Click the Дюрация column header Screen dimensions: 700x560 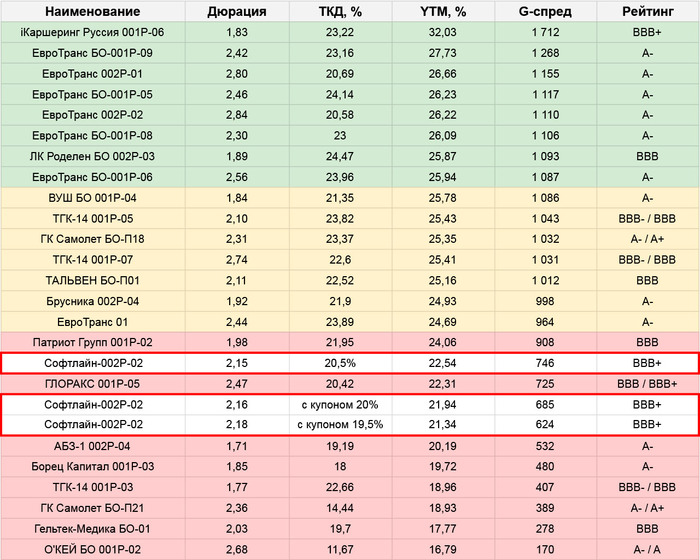click(x=236, y=12)
